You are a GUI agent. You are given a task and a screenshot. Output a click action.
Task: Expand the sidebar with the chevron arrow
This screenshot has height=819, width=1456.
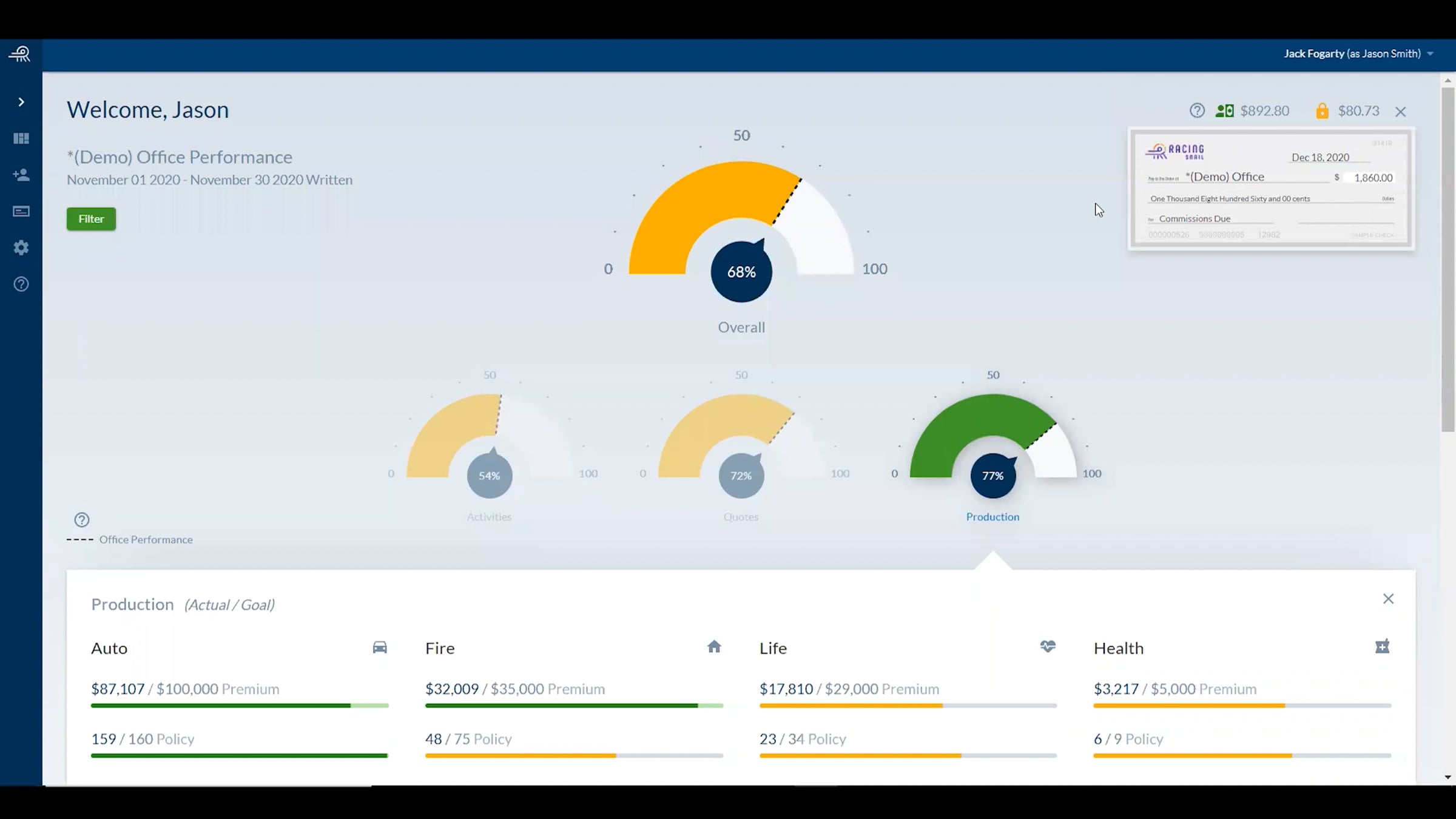coord(21,102)
